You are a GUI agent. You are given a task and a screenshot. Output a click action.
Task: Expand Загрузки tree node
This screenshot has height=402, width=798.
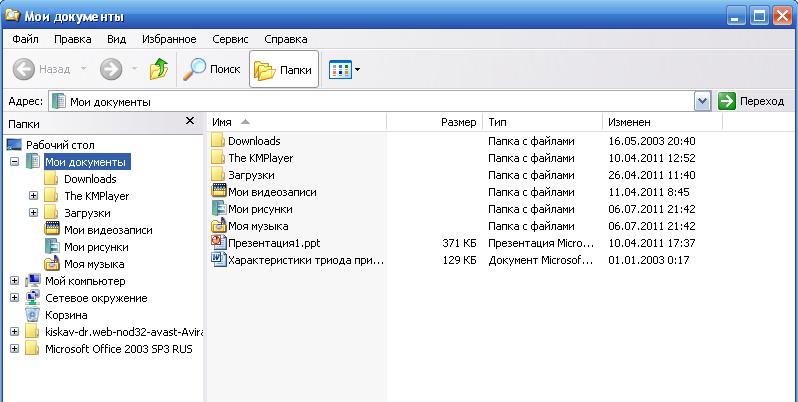(x=34, y=213)
